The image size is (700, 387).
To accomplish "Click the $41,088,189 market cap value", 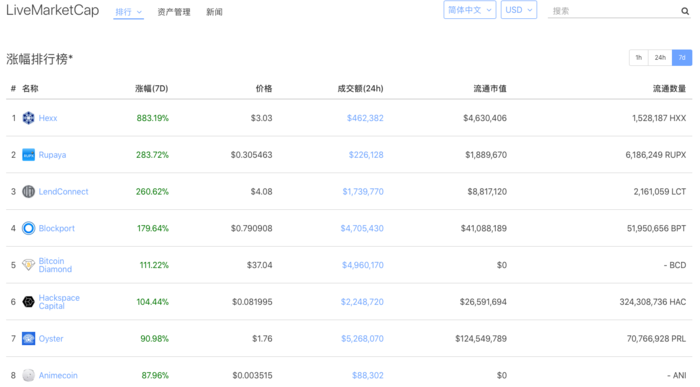I will point(484,228).
